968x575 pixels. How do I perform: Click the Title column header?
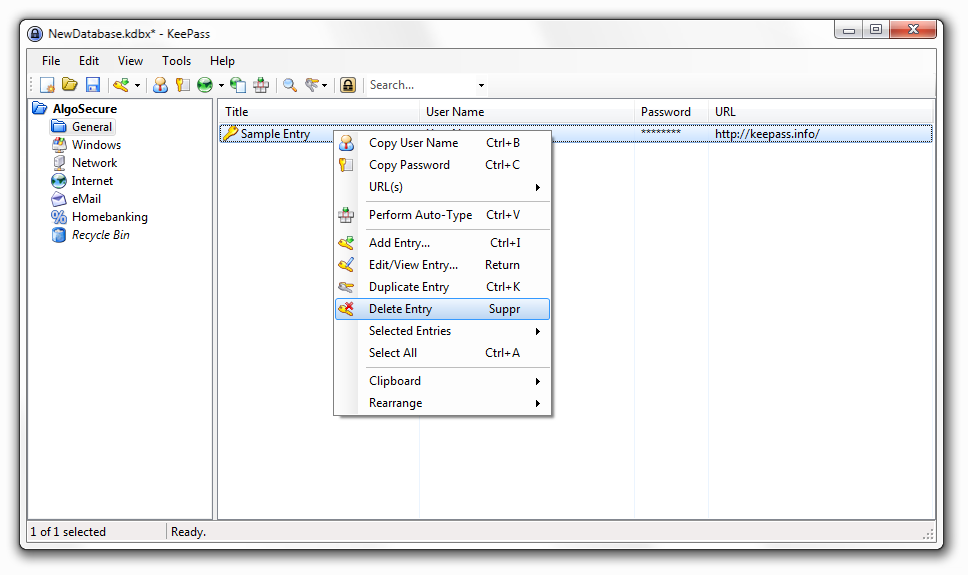pos(320,112)
